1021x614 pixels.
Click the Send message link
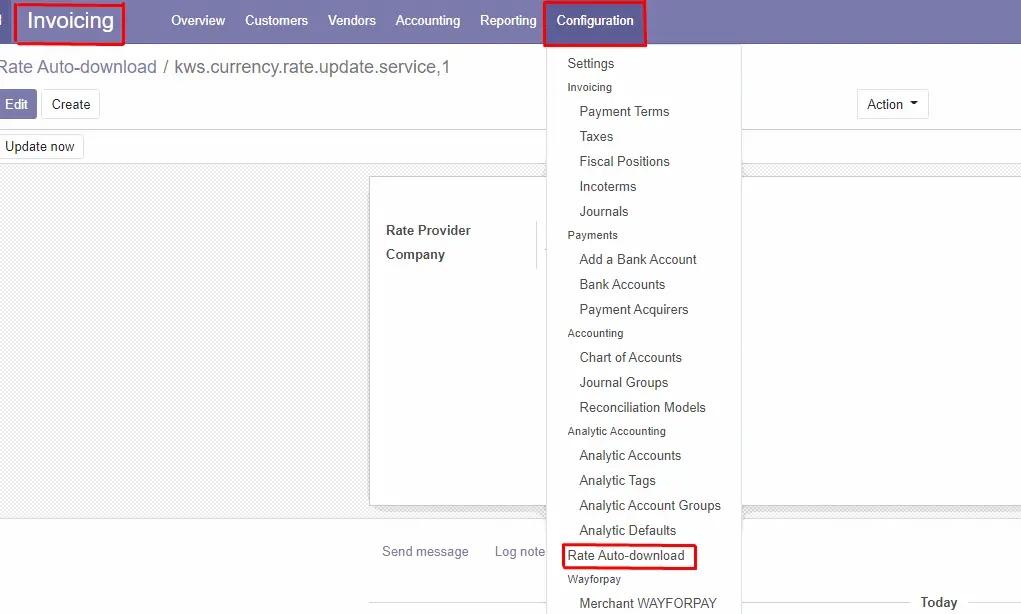[x=425, y=551]
